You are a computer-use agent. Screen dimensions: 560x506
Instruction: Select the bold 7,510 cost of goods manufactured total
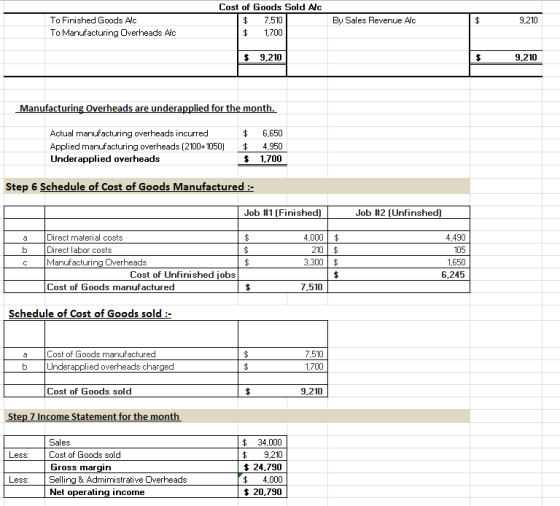coord(312,287)
